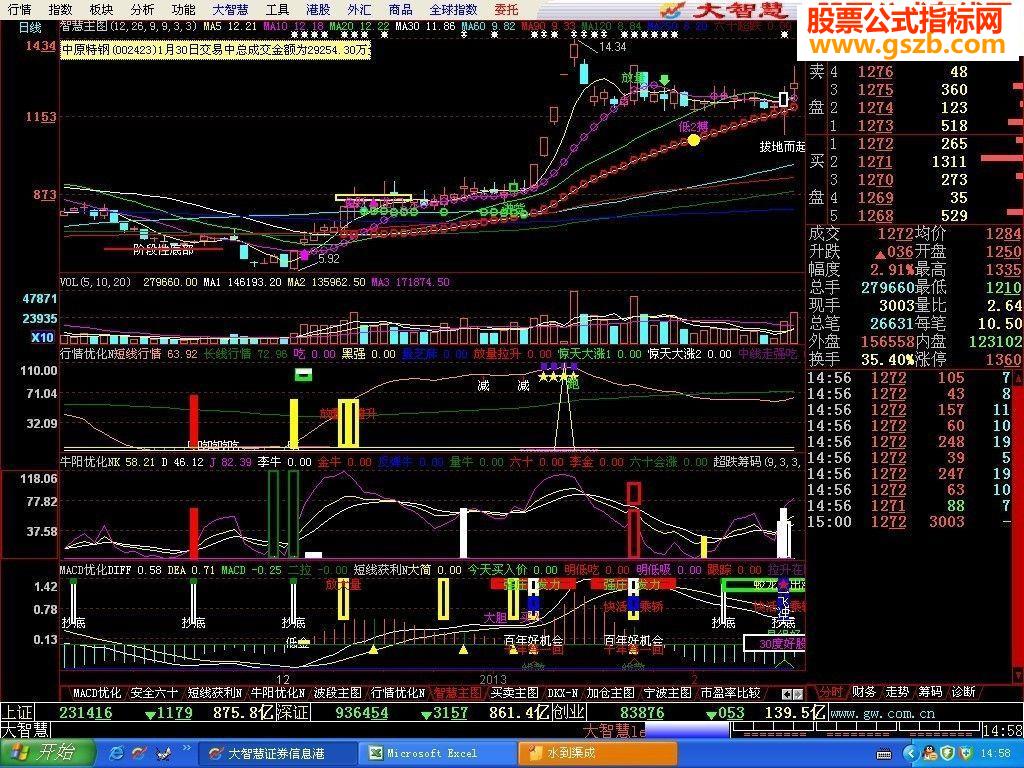This screenshot has width=1024, height=768.
Task: Open the 委托 trading menu
Action: tap(506, 9)
